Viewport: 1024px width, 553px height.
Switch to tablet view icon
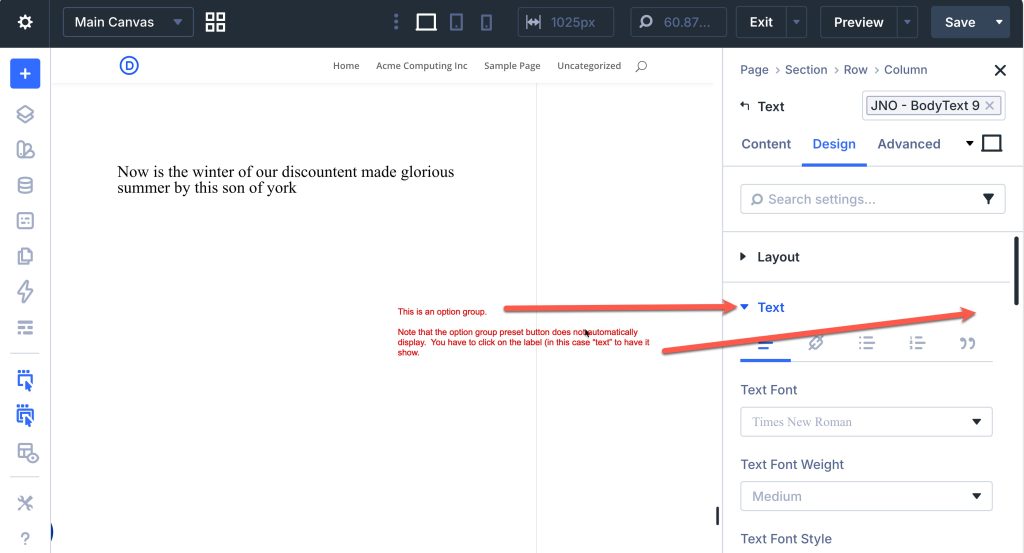[456, 22]
